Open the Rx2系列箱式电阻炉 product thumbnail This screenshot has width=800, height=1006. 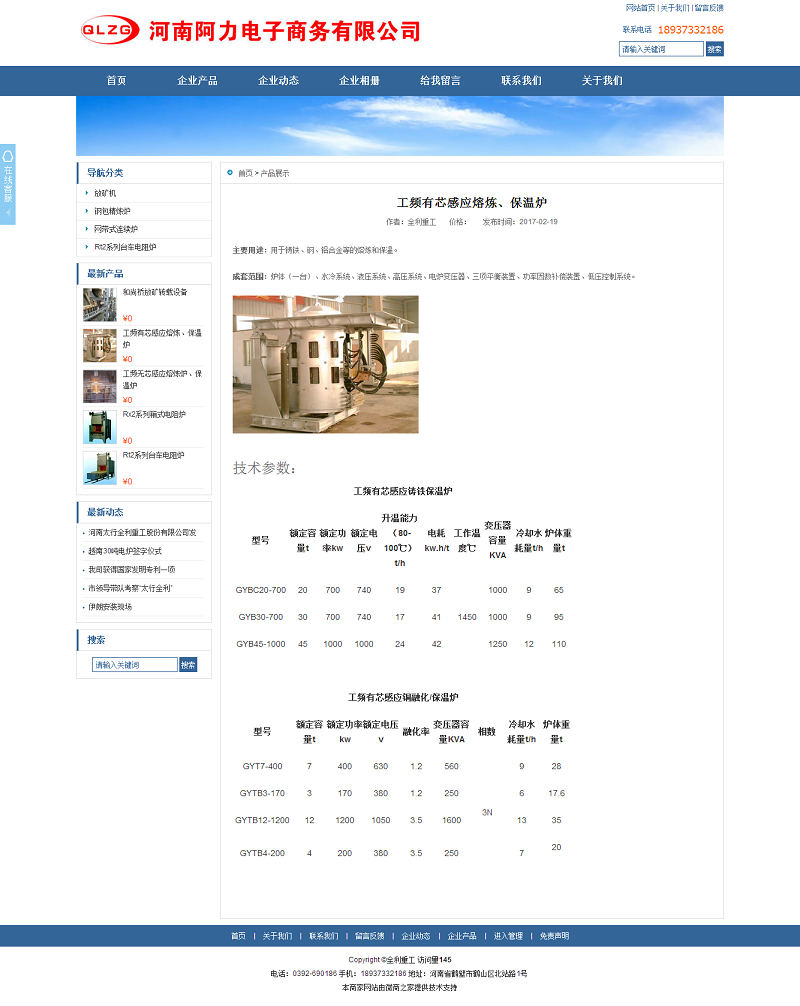pyautogui.click(x=99, y=426)
